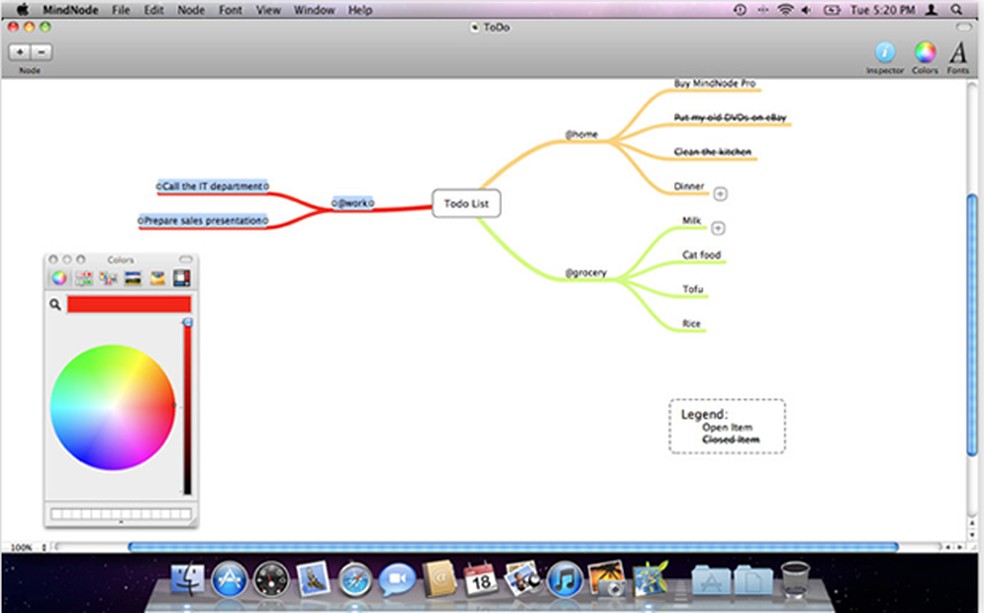This screenshot has height=613, width=984.
Task: Open Mail from the Dock
Action: click(313, 578)
